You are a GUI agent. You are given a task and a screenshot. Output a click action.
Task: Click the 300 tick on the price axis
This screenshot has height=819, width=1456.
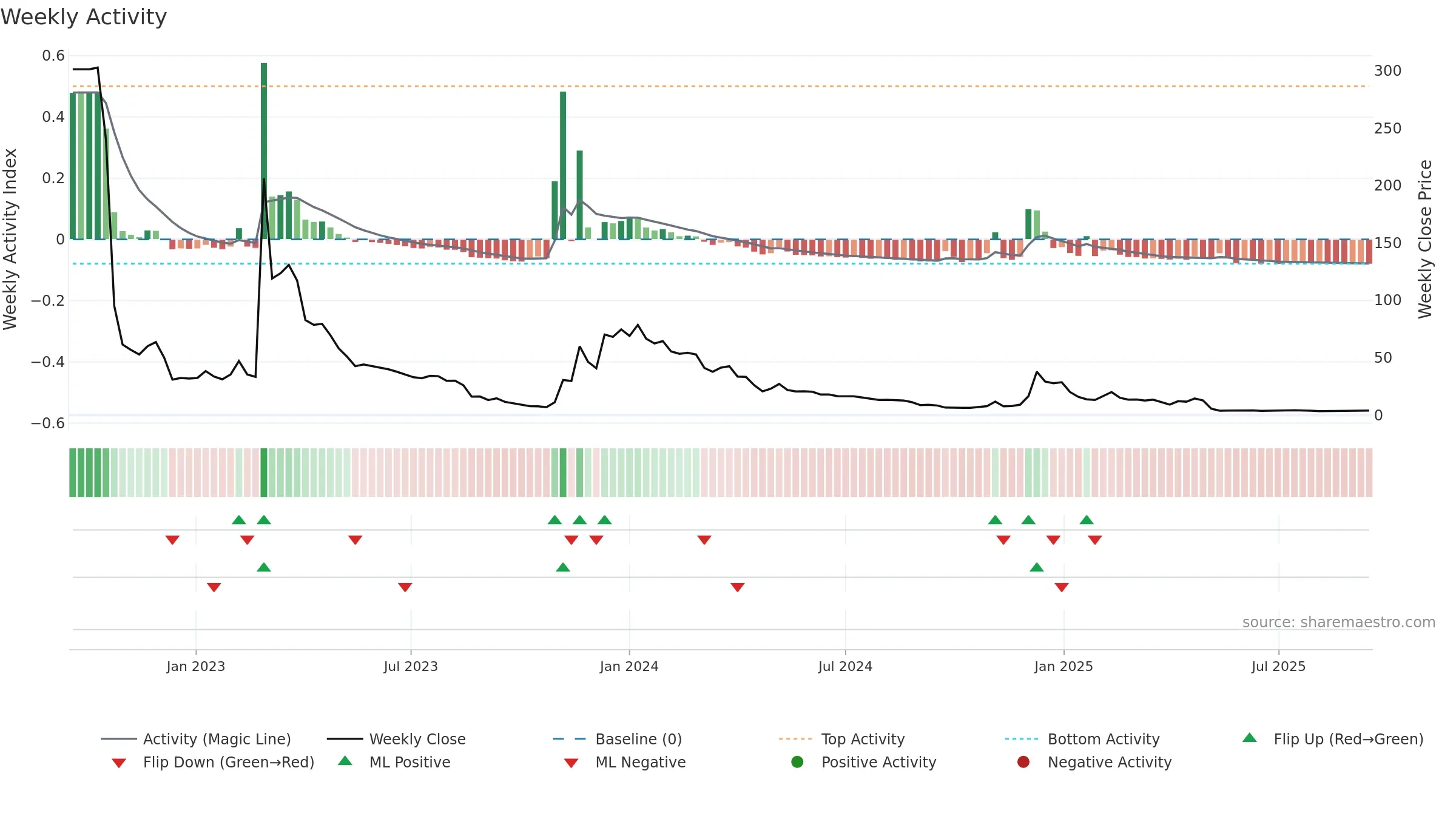click(x=1388, y=71)
